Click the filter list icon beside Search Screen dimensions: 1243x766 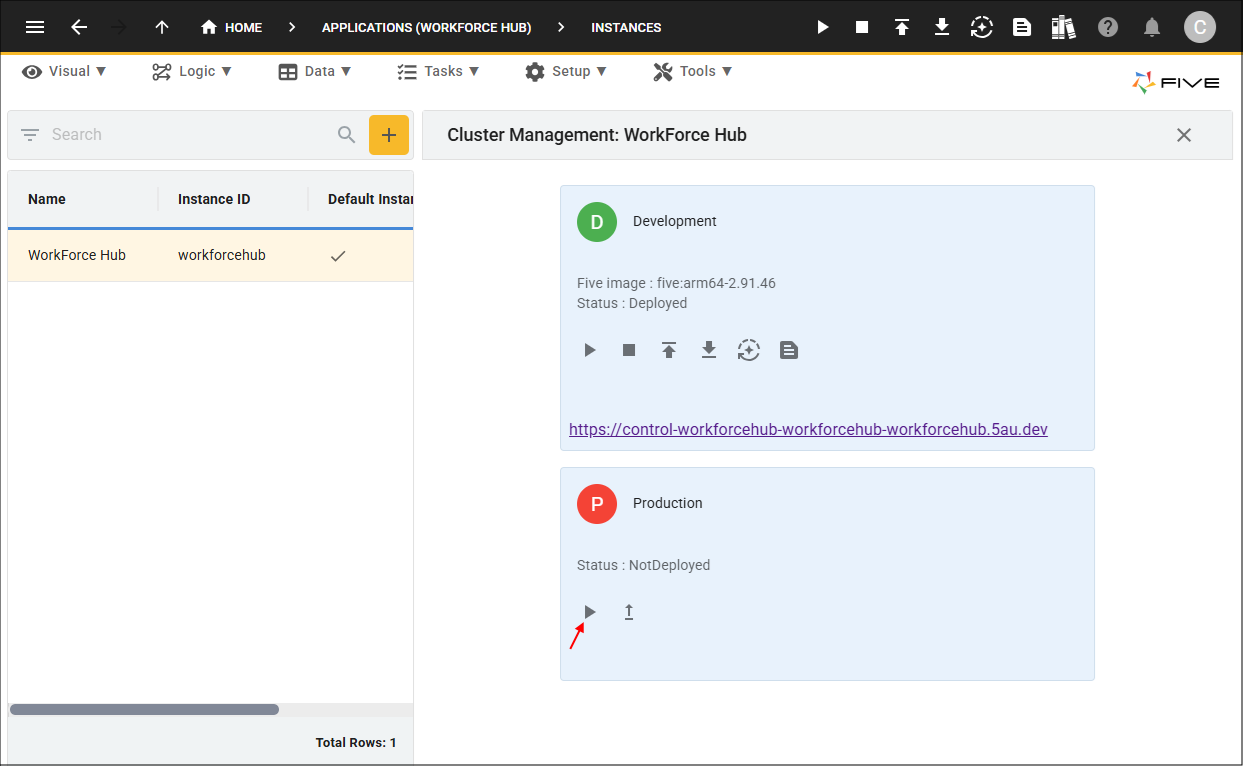click(30, 134)
